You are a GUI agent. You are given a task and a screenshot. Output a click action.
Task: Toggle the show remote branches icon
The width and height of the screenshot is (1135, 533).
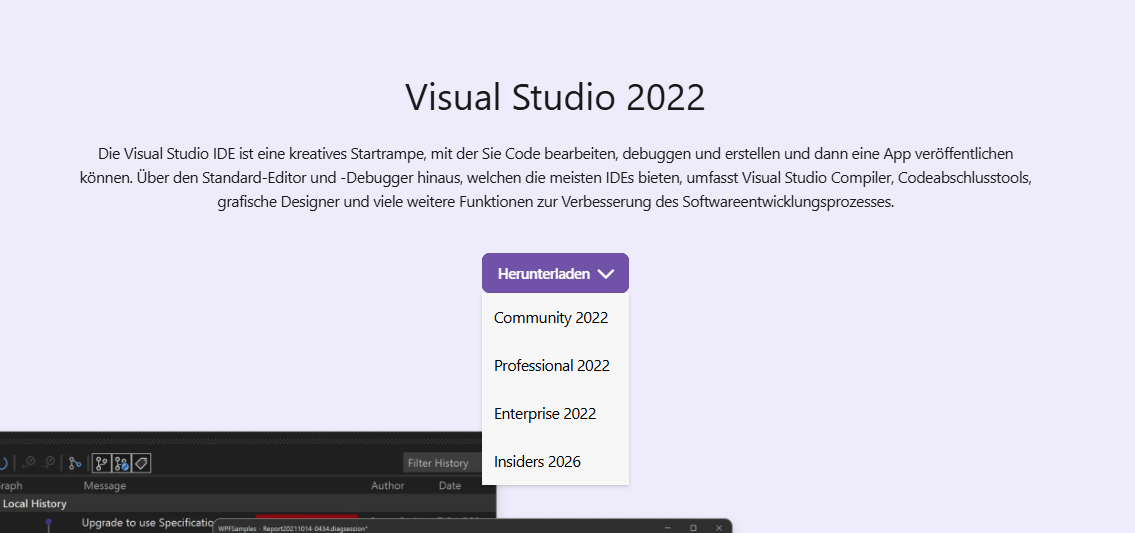[121, 463]
